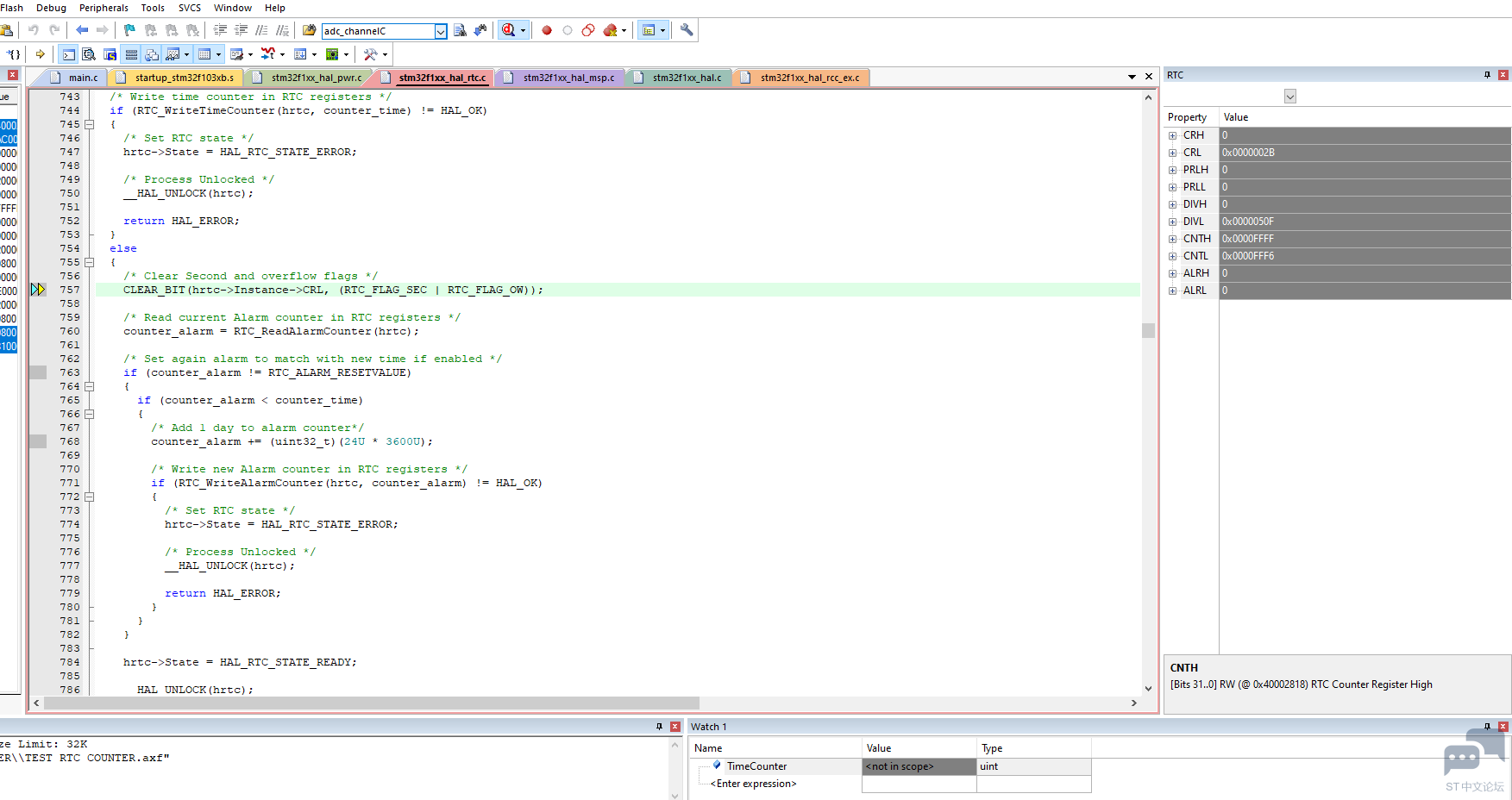Toggle the Disassembly Window button

tap(89, 54)
